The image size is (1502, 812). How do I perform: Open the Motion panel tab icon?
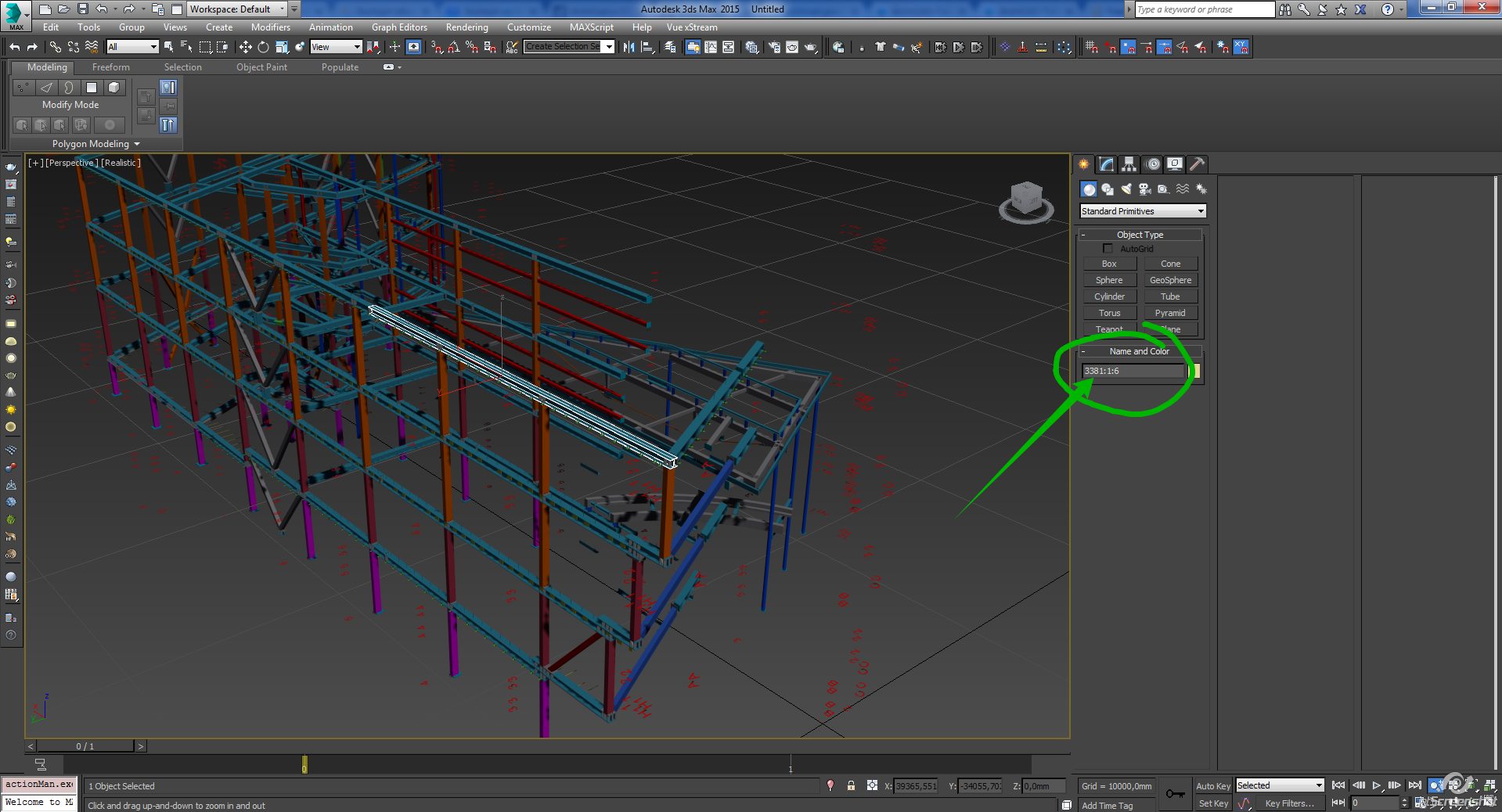point(1152,164)
